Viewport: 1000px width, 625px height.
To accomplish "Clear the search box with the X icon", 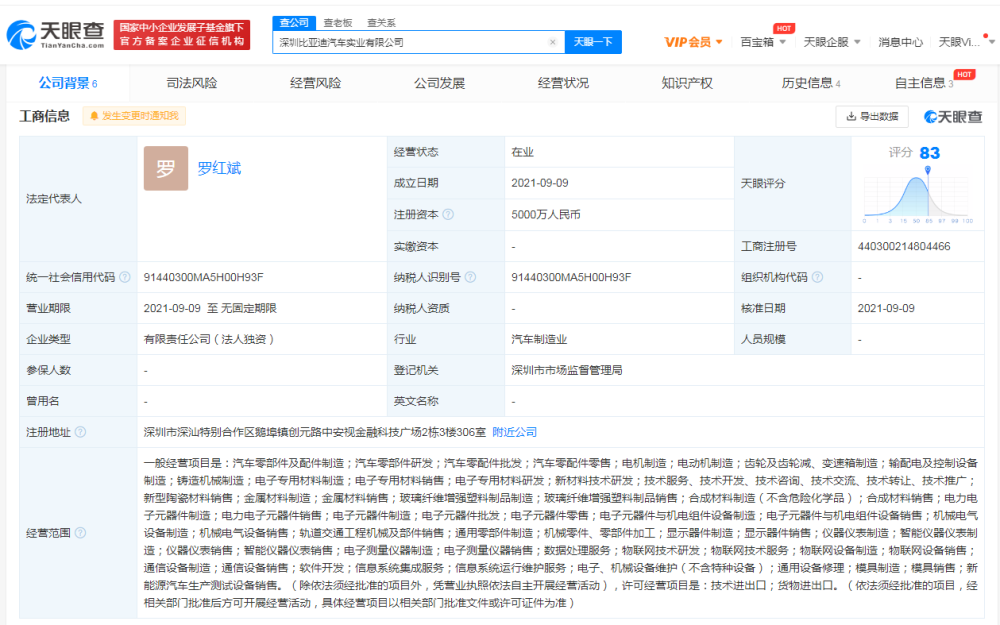I will click(x=552, y=42).
